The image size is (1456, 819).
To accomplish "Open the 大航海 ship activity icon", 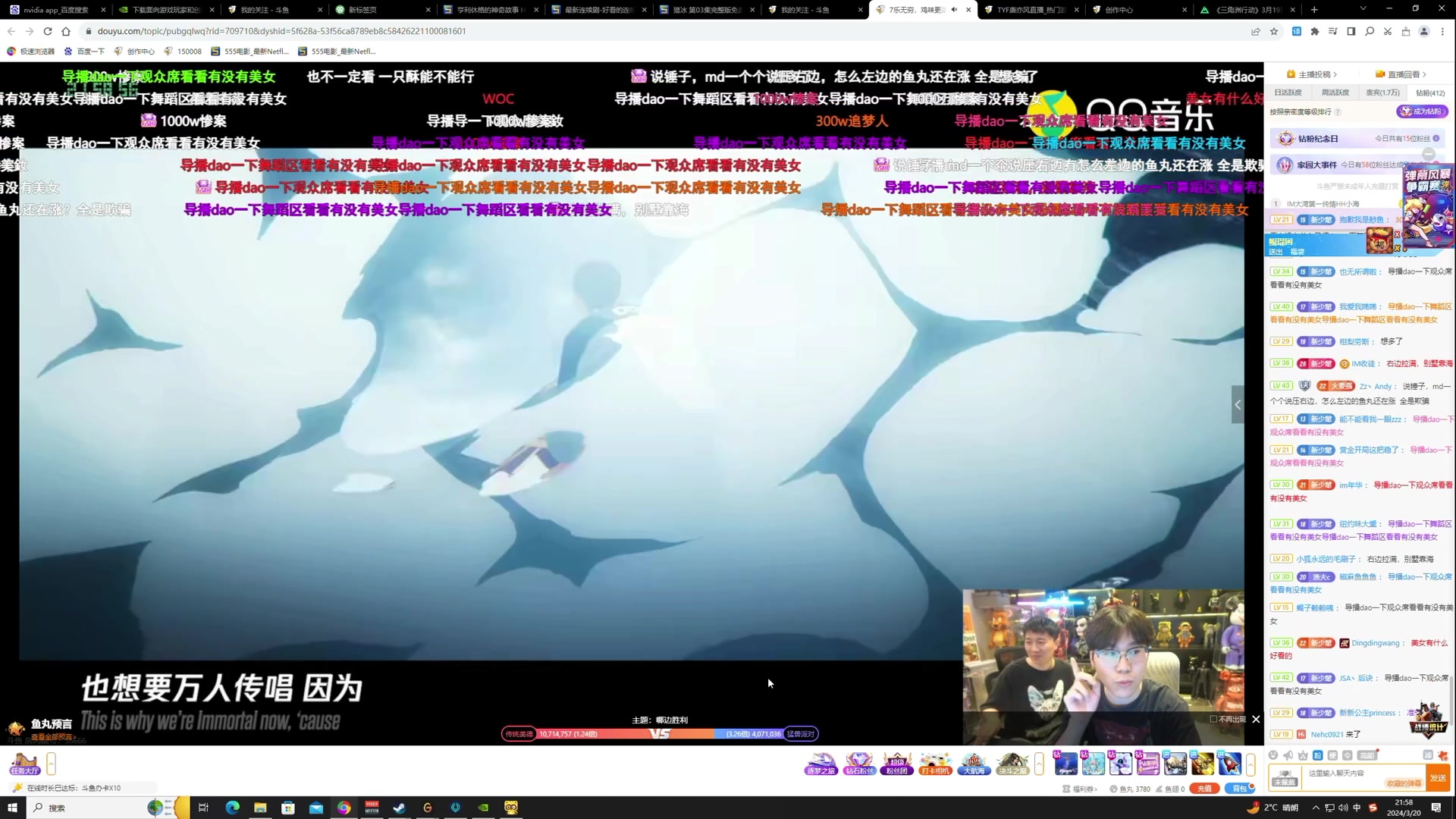I will 974,763.
